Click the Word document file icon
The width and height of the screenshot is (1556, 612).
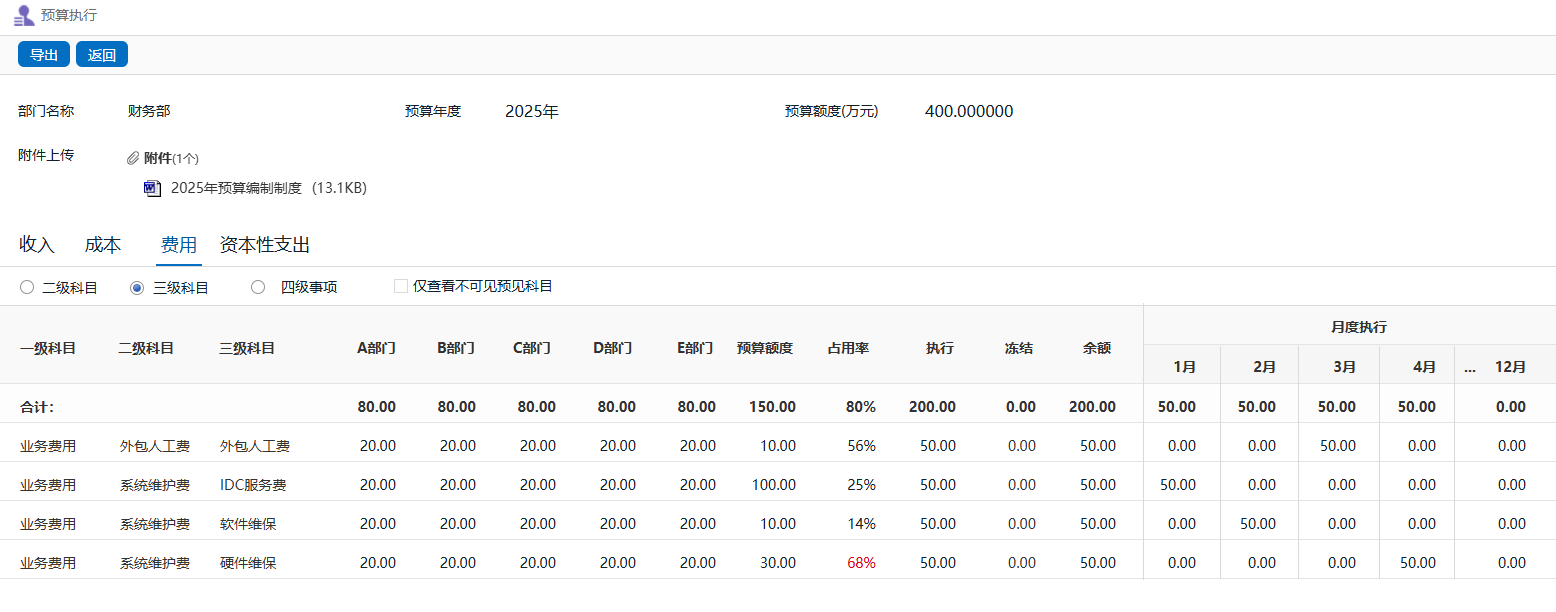152,188
